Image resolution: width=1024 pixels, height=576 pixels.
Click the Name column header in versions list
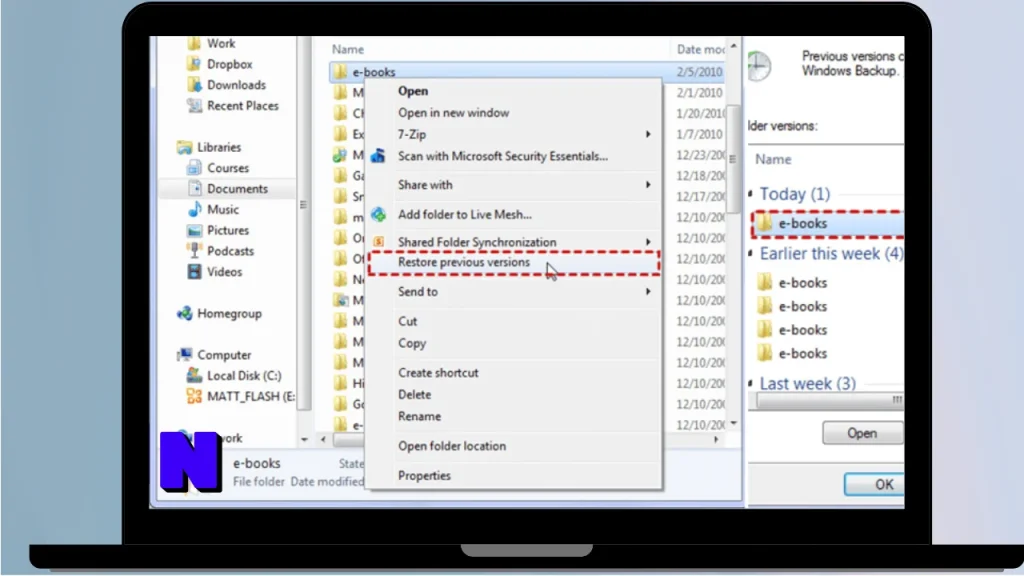coord(773,159)
